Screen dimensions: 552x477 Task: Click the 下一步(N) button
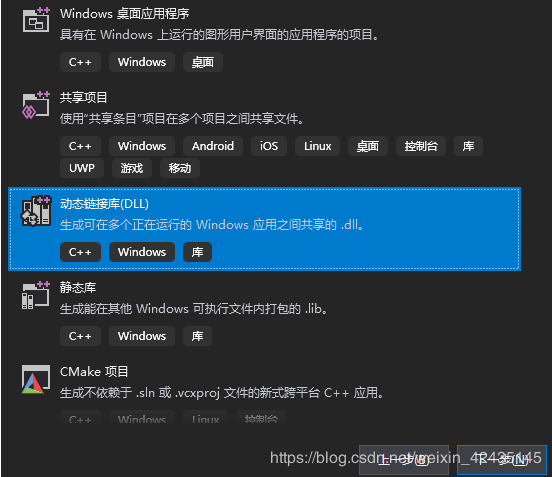point(502,460)
